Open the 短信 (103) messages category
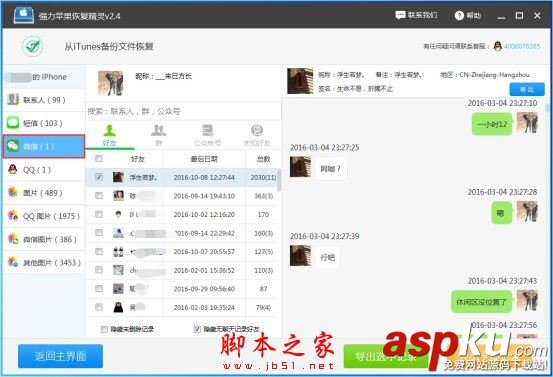The image size is (553, 377). 44,123
